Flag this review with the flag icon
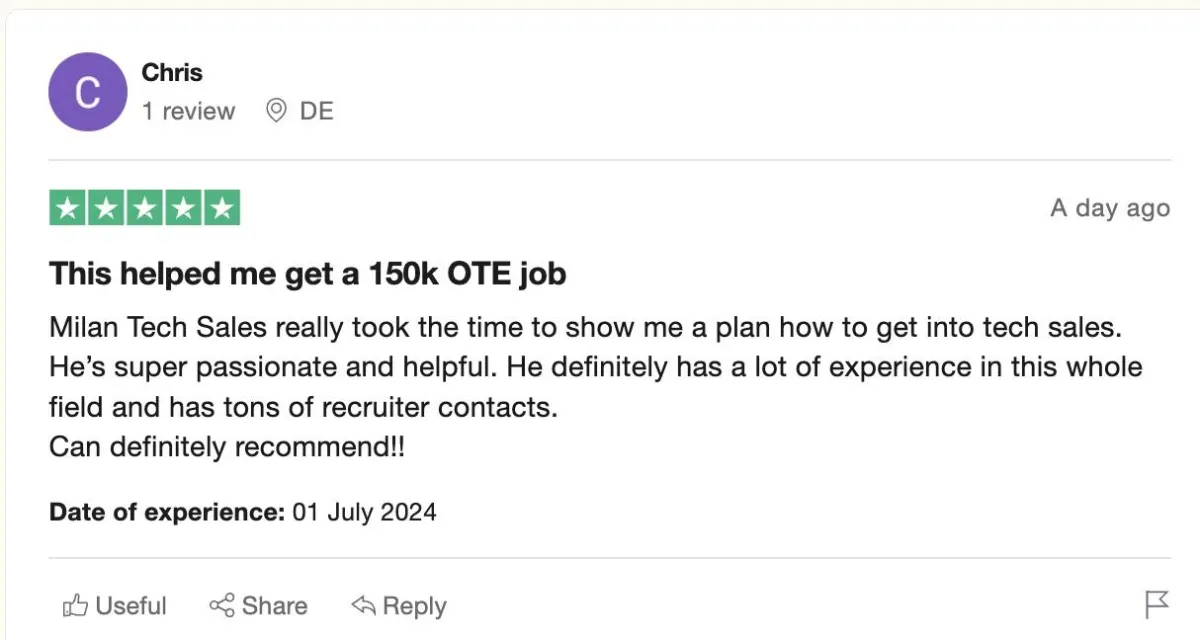 click(x=1157, y=605)
